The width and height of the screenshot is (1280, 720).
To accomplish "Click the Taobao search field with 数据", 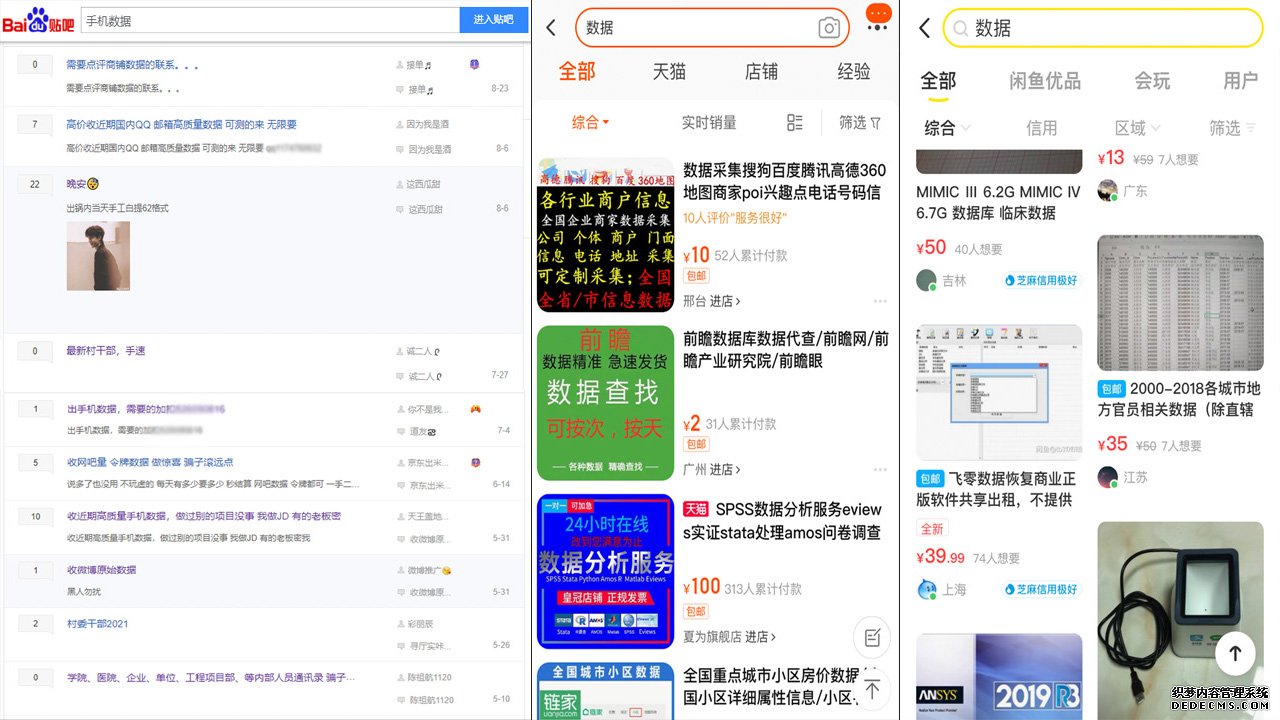I will tap(712, 28).
